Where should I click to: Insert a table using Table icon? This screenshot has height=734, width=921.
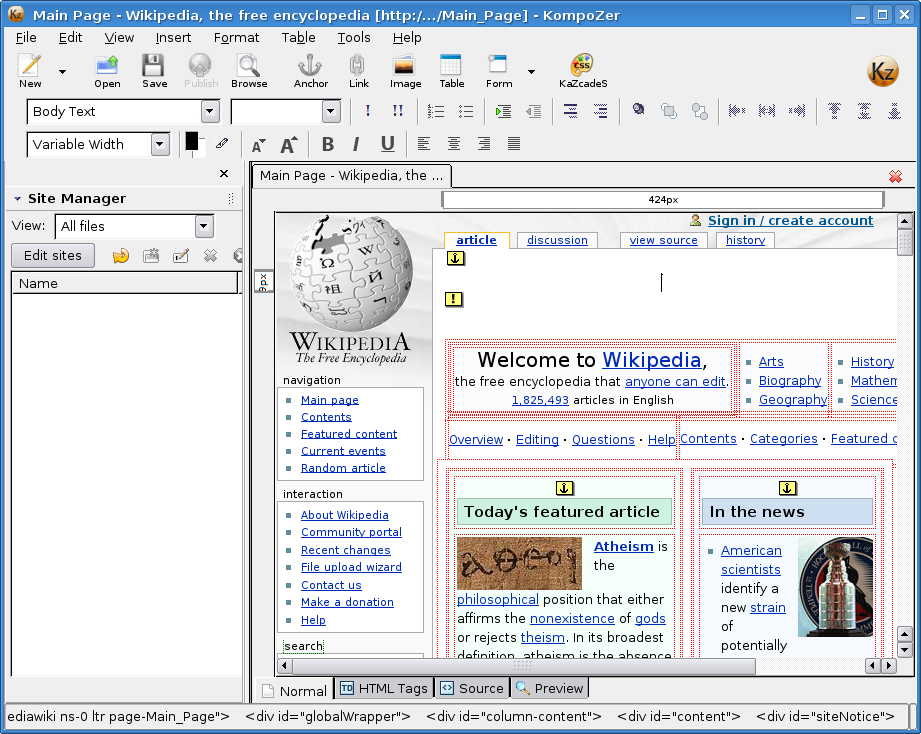(452, 70)
